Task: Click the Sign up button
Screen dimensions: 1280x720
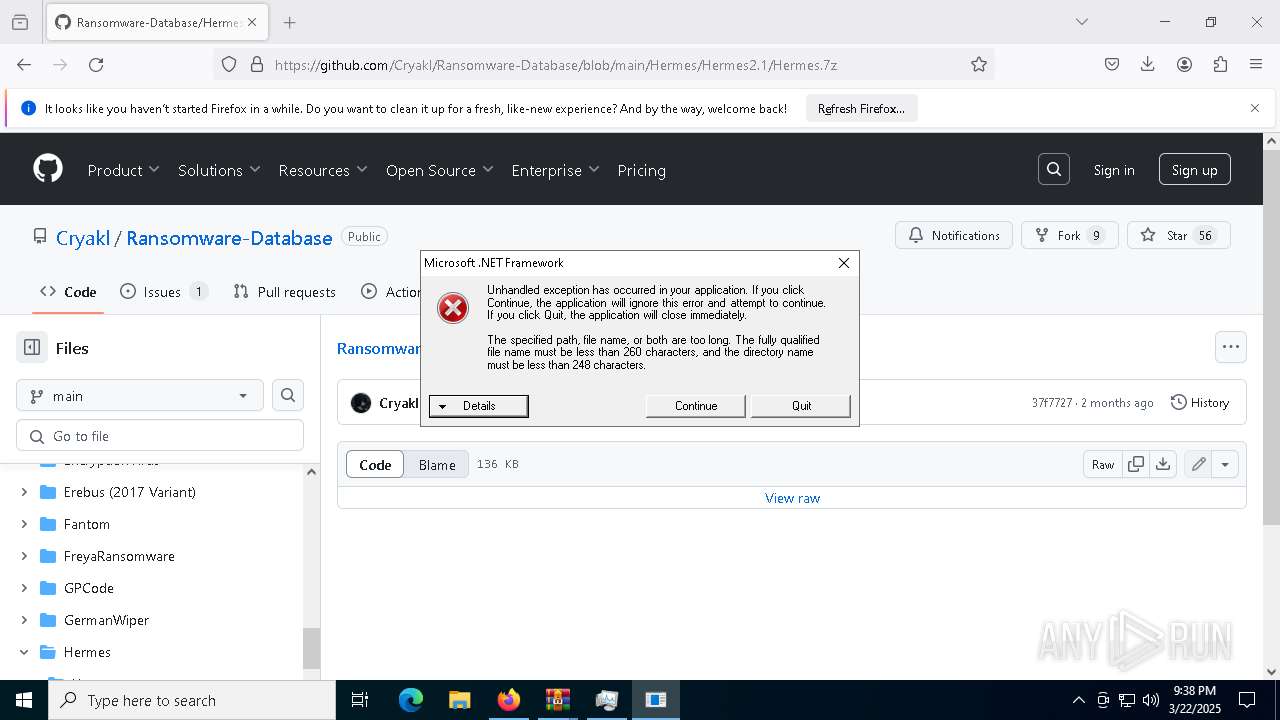Action: tap(1195, 170)
